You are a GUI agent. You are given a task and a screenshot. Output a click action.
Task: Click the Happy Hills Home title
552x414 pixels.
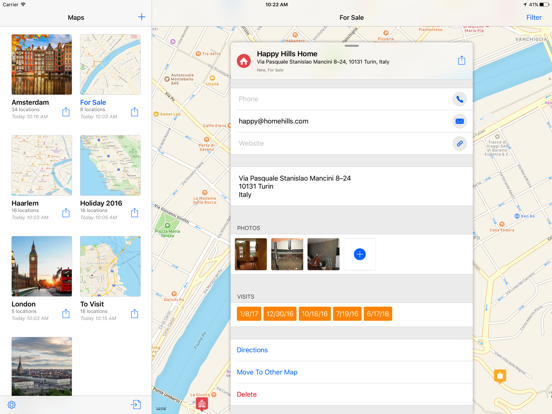287,54
